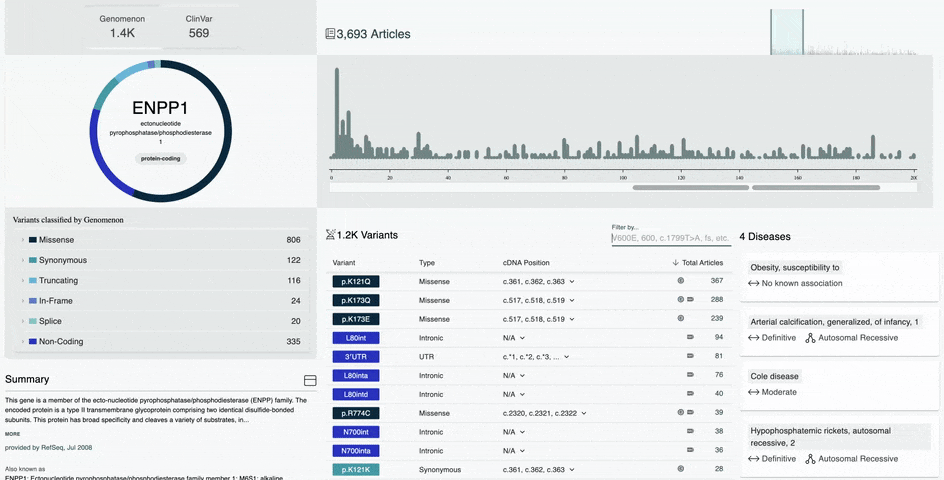The width and height of the screenshot is (944, 480).
Task: Click the L80intd variant badge
Action: click(x=356, y=394)
